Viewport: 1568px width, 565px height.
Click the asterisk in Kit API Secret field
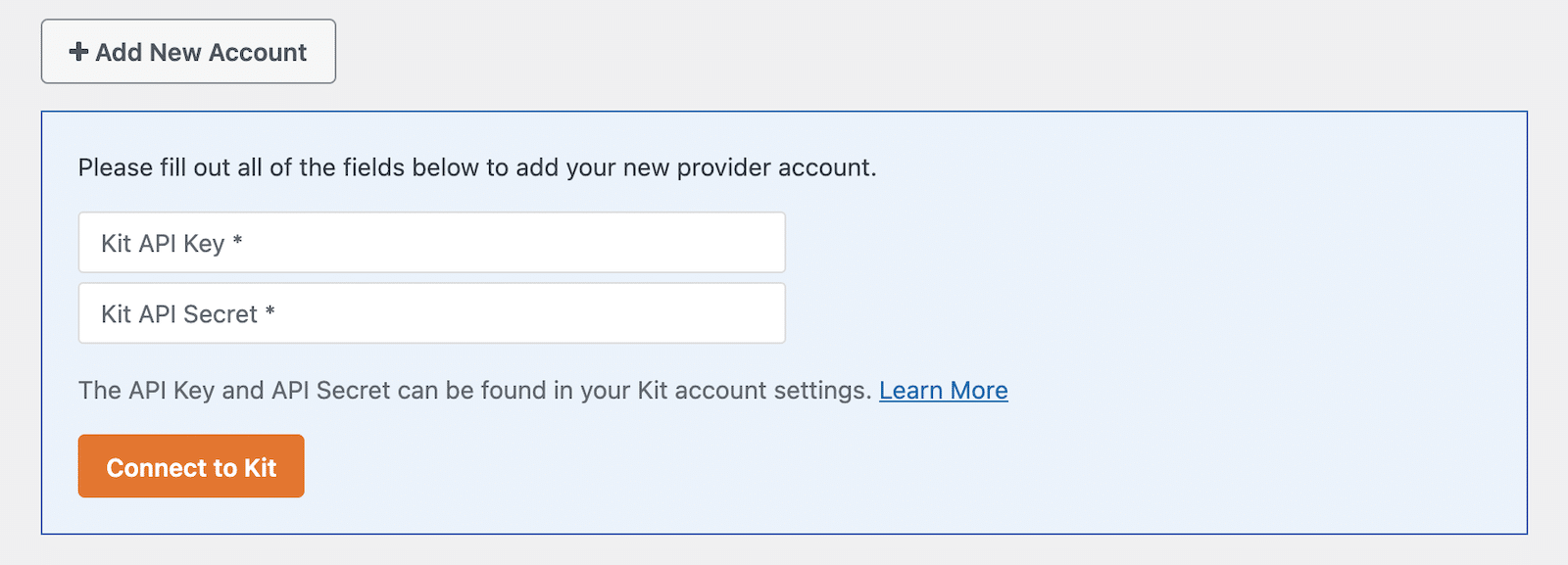pos(269,311)
